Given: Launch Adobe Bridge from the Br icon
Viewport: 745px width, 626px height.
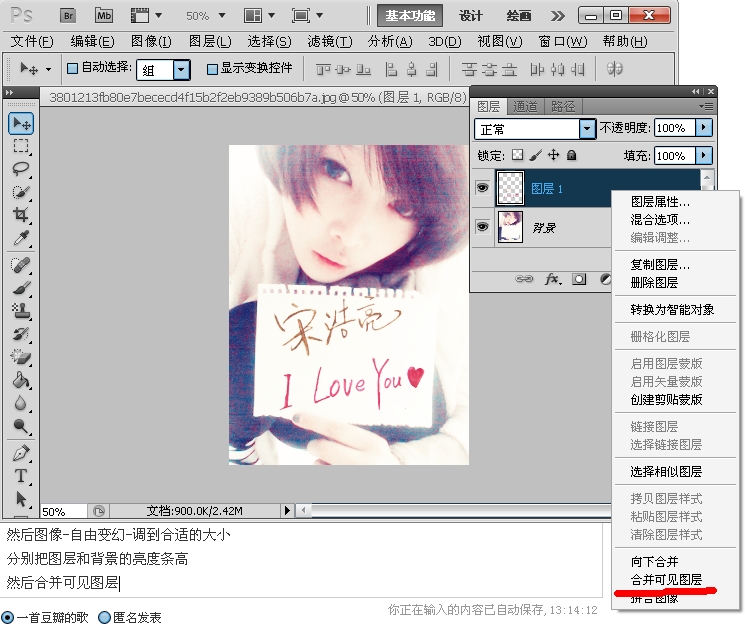Looking at the screenshot, I should click(68, 15).
